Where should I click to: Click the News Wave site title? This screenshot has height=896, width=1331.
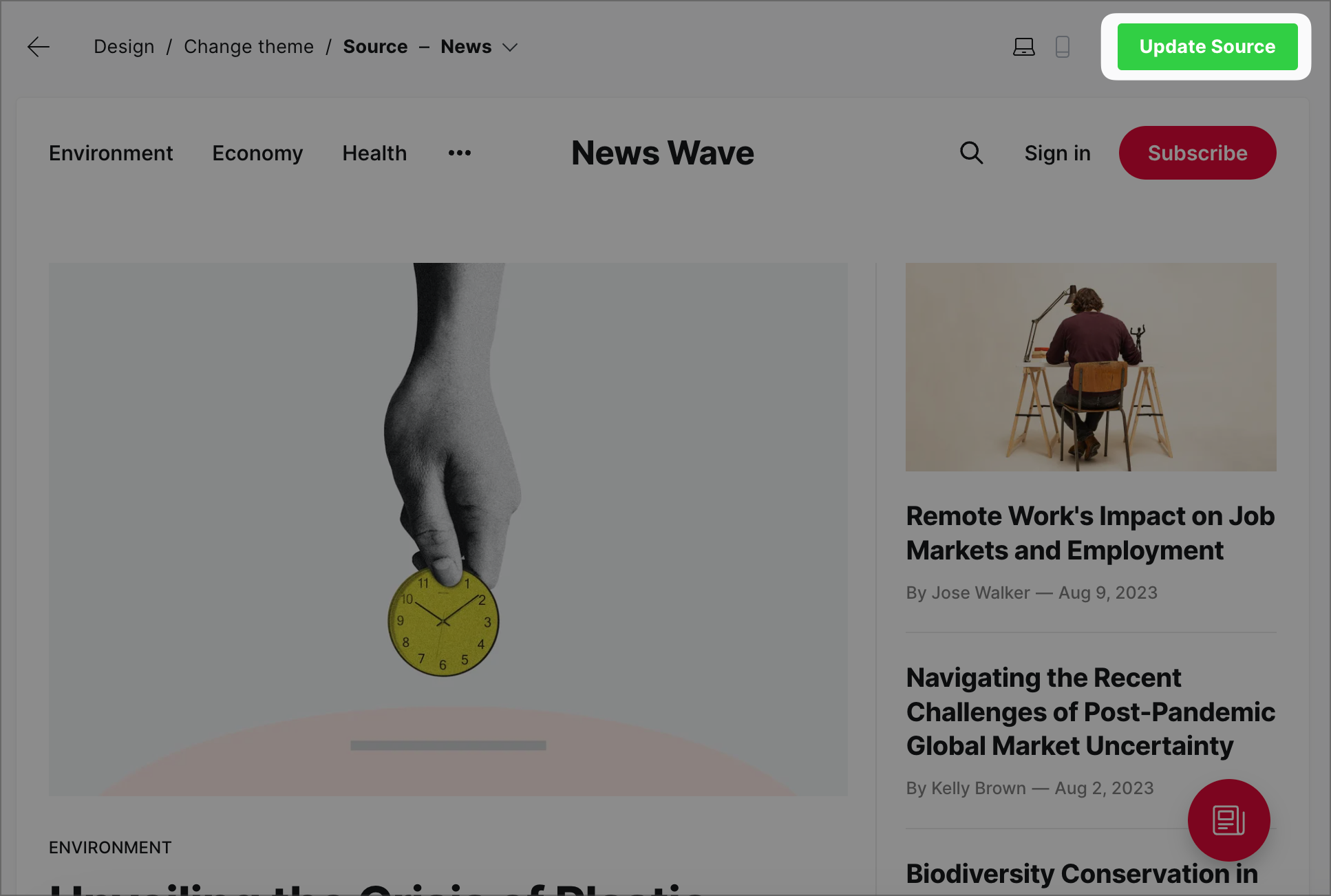(x=663, y=153)
